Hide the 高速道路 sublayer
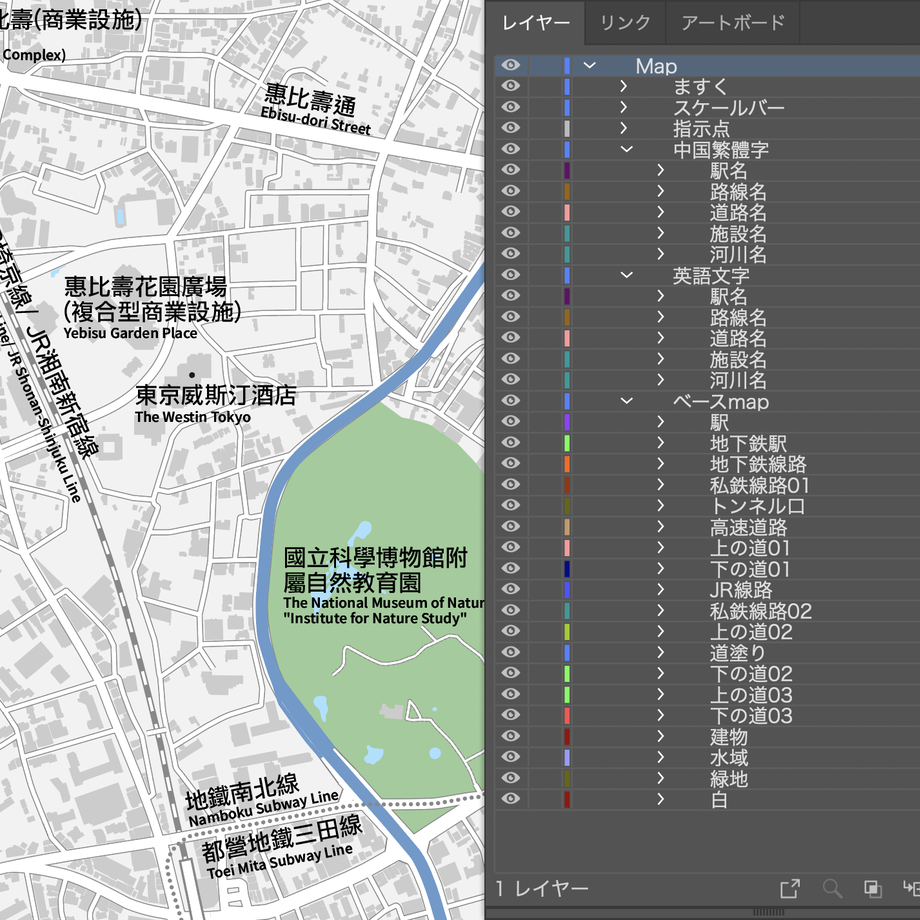Image resolution: width=920 pixels, height=920 pixels. point(510,526)
